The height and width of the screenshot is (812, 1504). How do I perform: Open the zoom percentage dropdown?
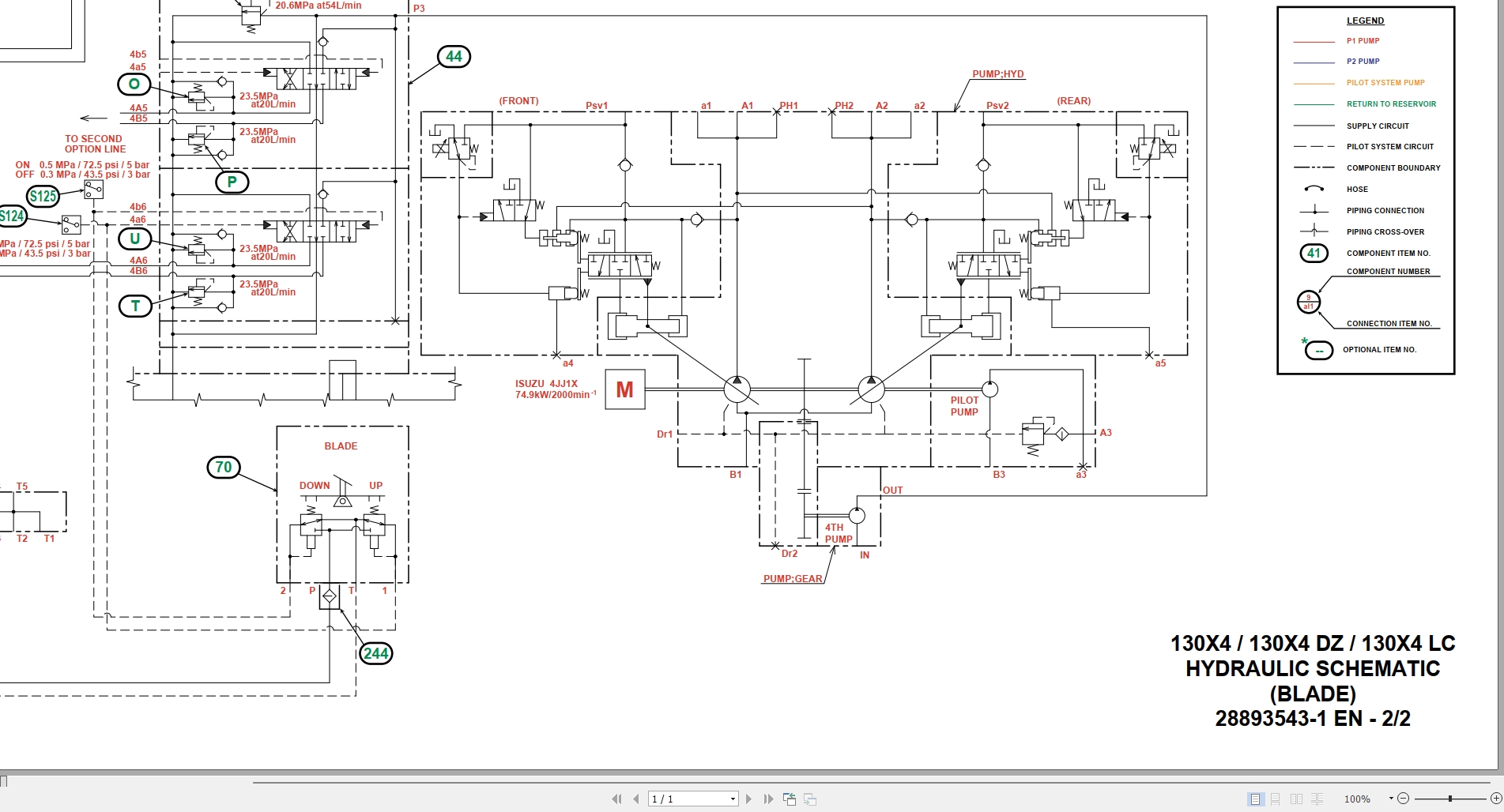[x=1391, y=798]
